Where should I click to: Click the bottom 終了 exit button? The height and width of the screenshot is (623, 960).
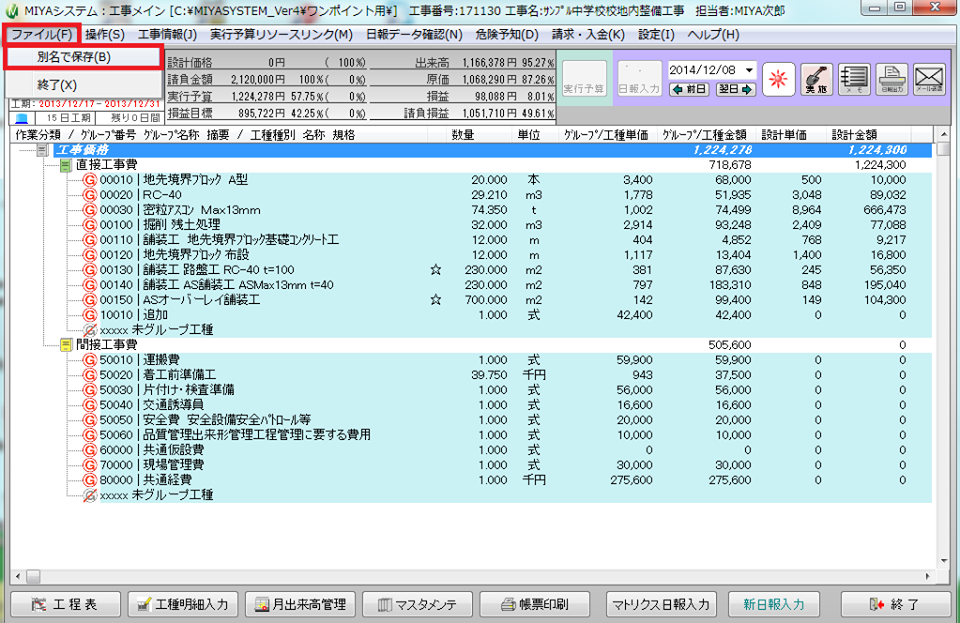point(894,605)
